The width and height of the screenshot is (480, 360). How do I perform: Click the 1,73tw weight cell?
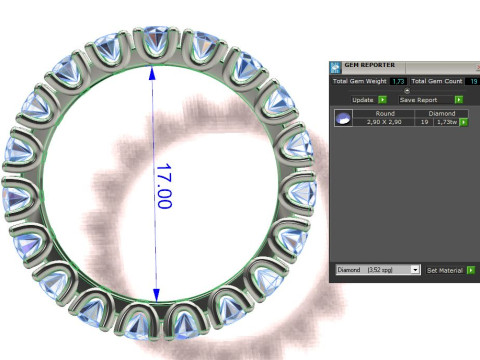click(447, 122)
